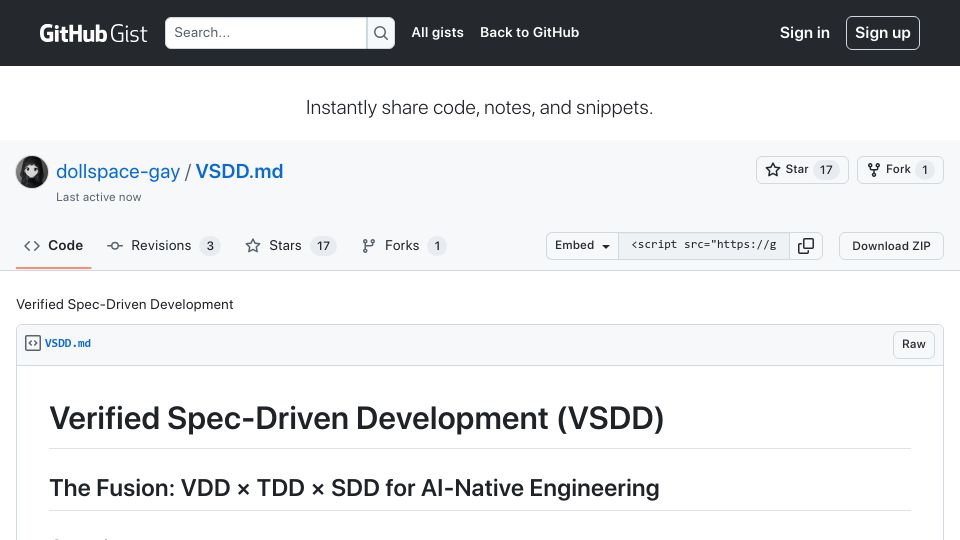Click the Instantly share code tagline
This screenshot has height=540, width=960.
(x=479, y=108)
